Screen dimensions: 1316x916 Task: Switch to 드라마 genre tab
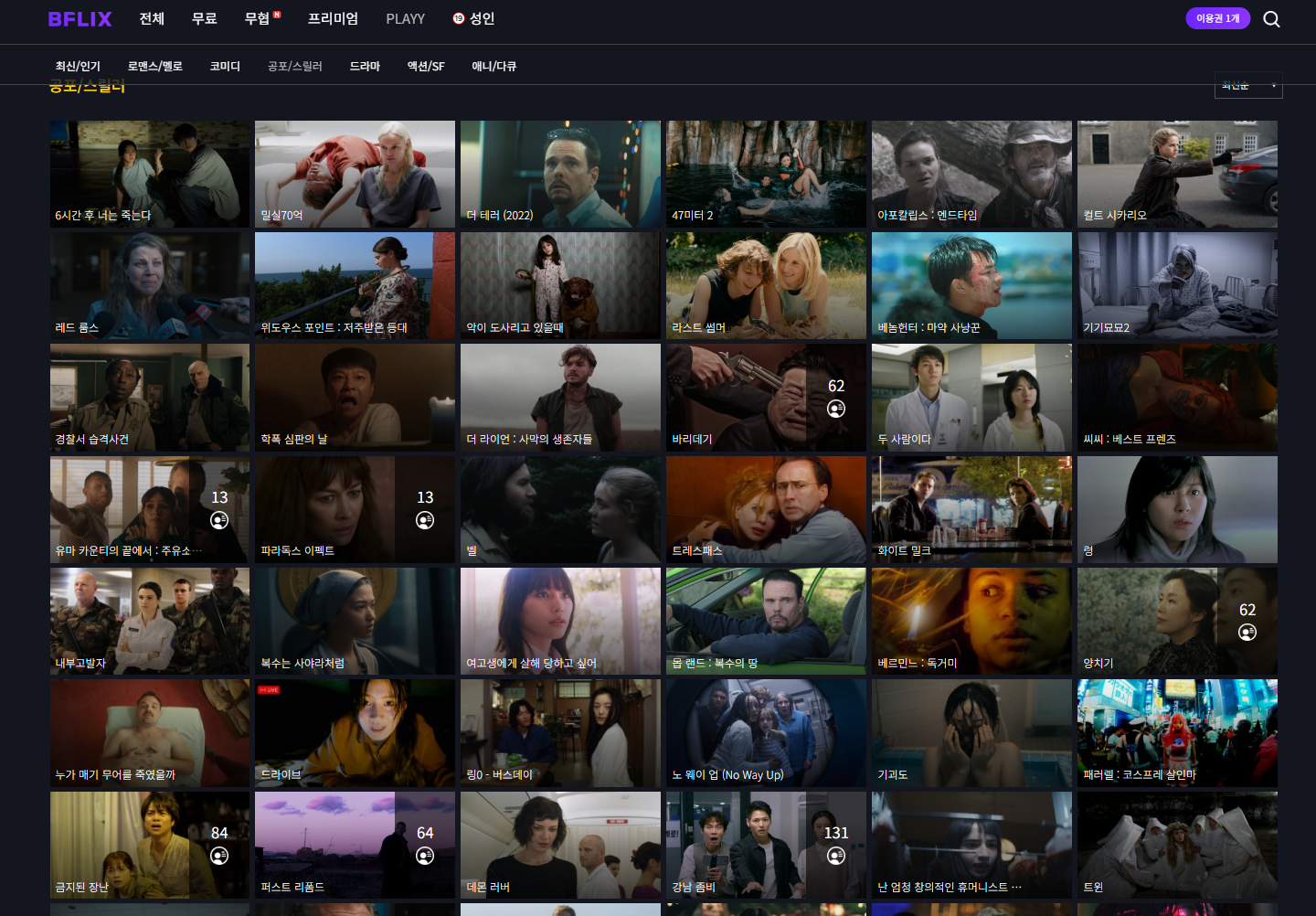pos(365,66)
